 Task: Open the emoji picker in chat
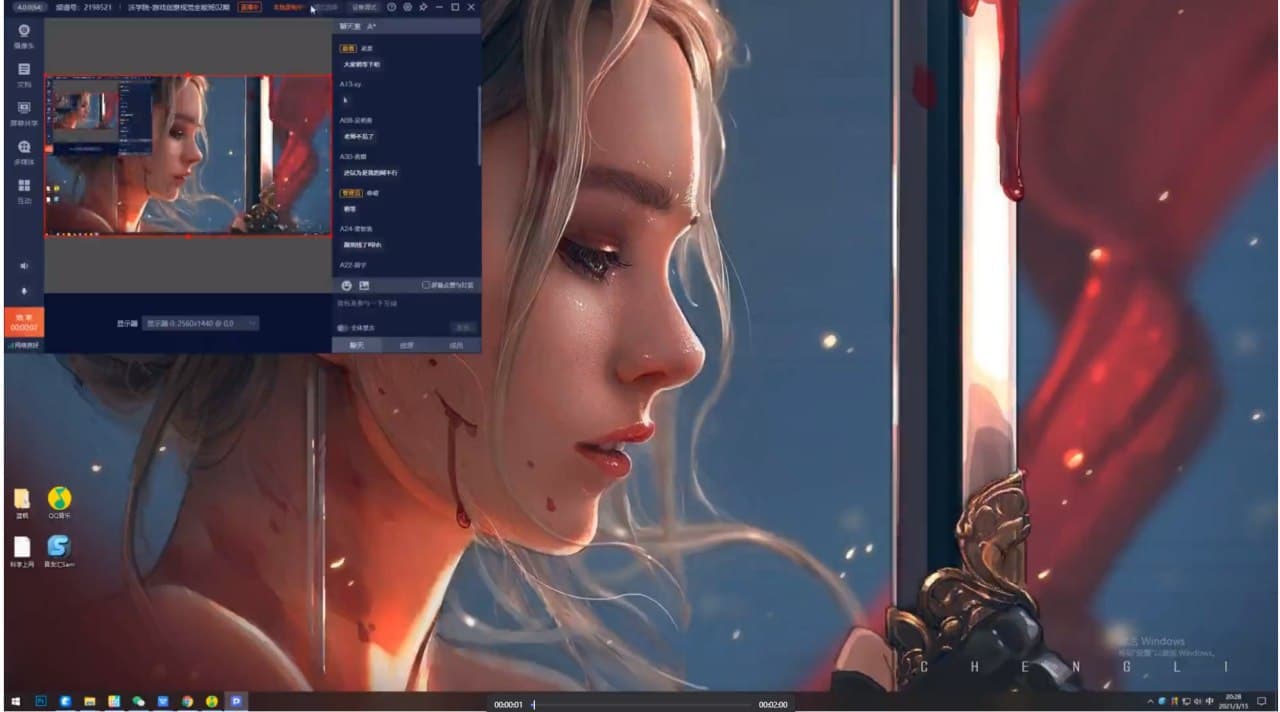(346, 285)
